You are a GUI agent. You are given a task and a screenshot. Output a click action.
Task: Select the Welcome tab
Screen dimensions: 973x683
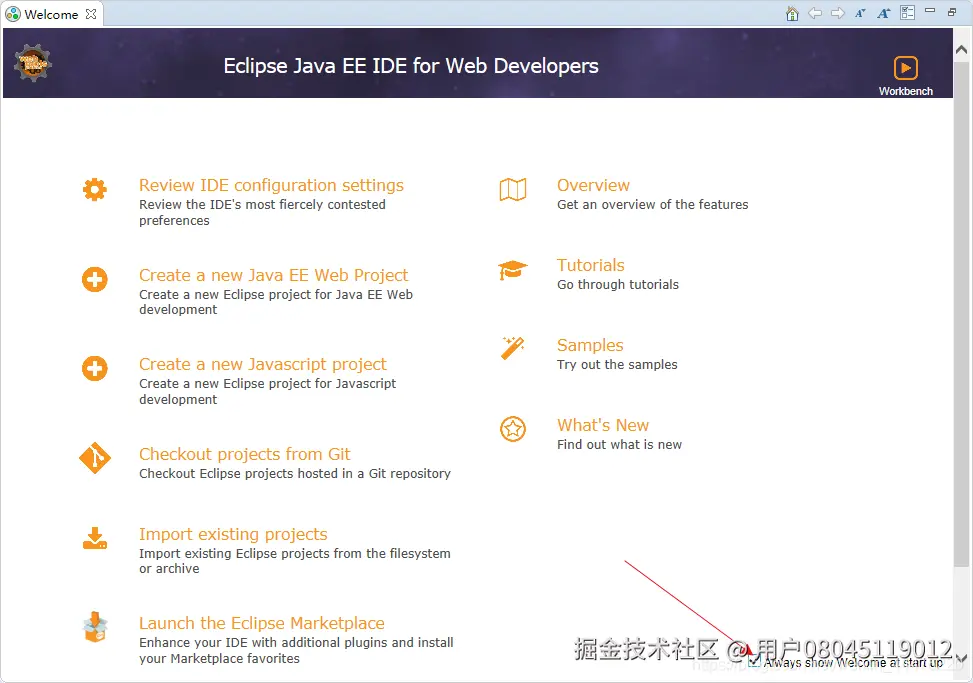pos(51,14)
